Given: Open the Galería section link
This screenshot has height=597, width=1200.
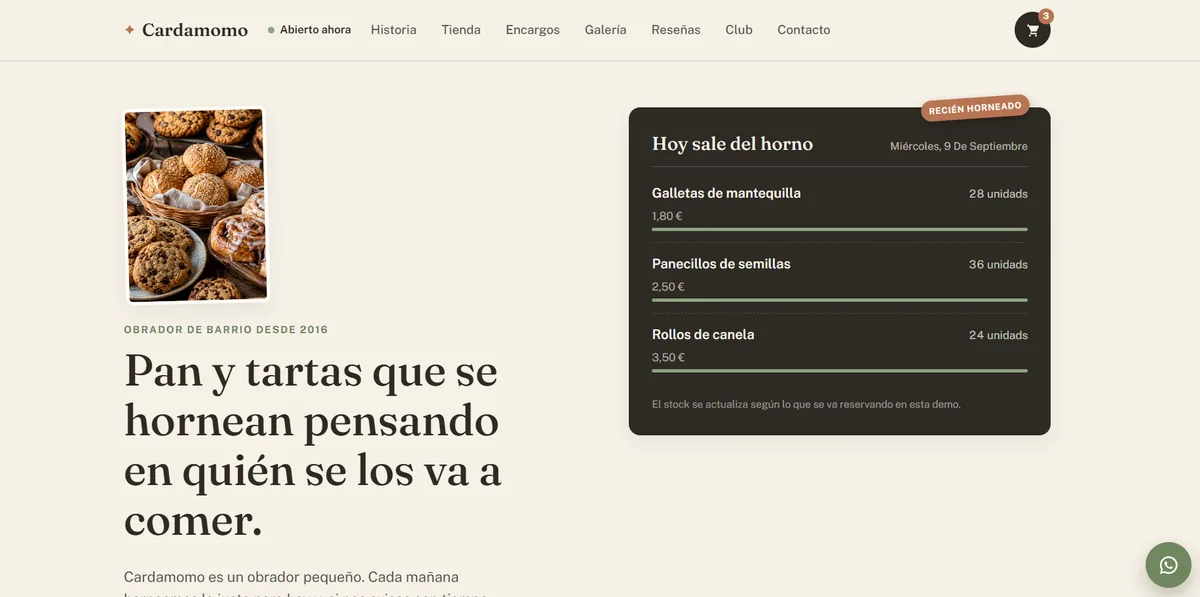Looking at the screenshot, I should coord(605,30).
